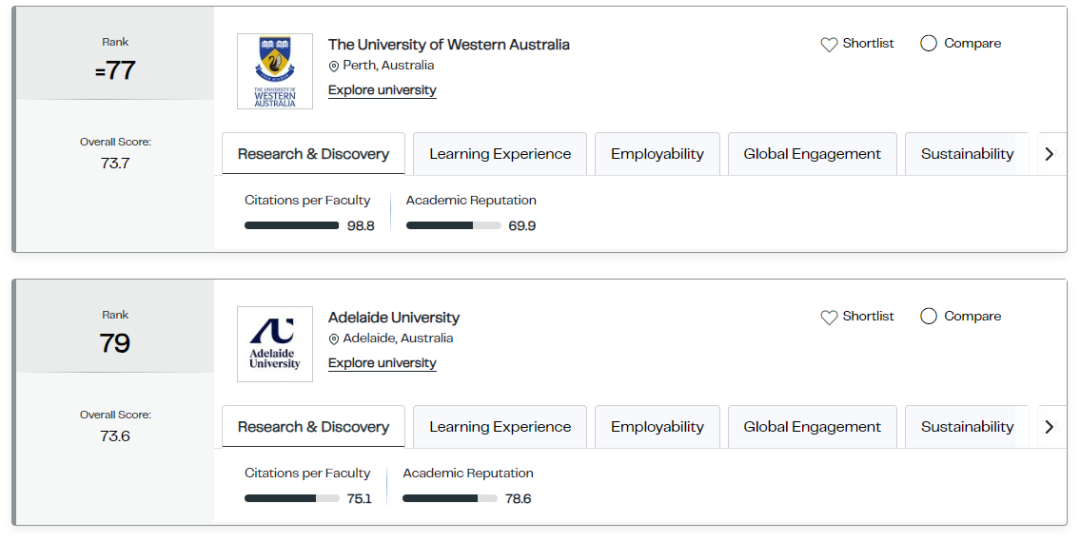Open the Adelaide University logo
The width and height of the screenshot is (1080, 542).
[275, 344]
